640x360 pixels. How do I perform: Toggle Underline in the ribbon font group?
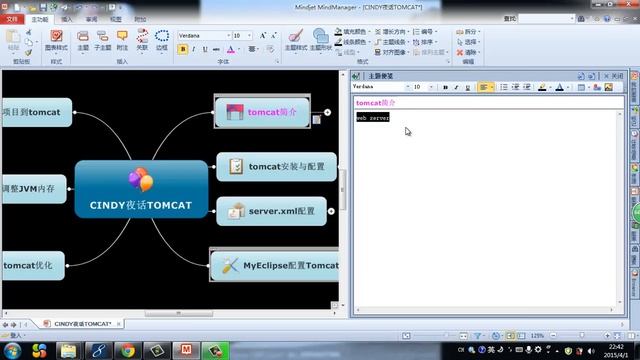(205, 49)
